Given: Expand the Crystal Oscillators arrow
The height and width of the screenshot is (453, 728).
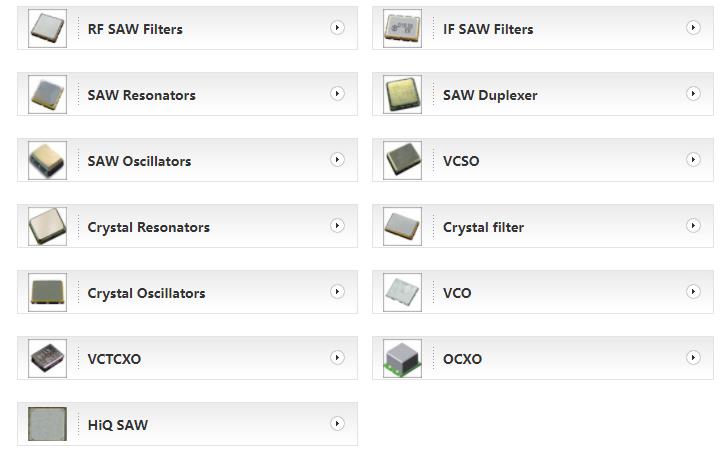Looking at the screenshot, I should point(337,292).
